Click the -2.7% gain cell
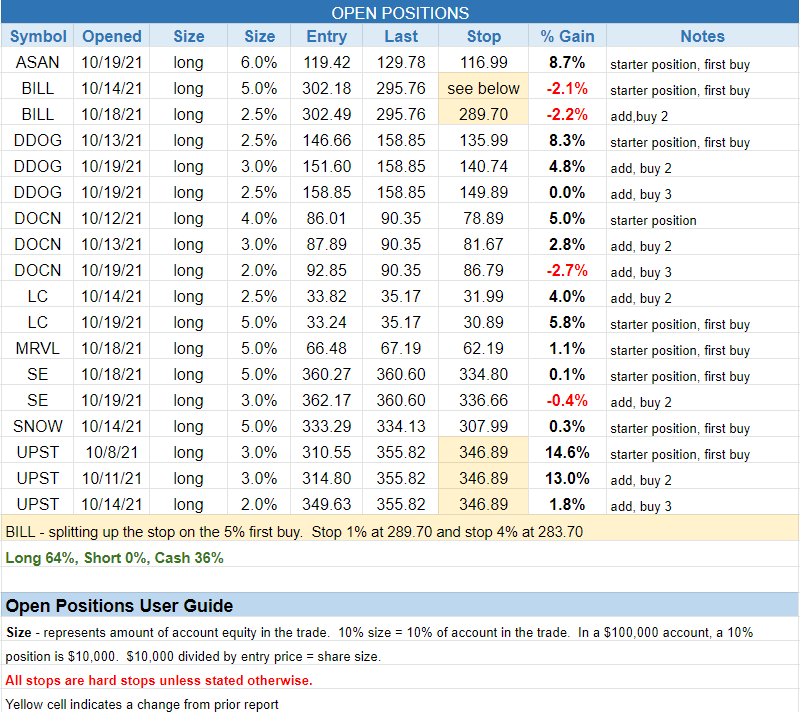The image size is (800, 712). pos(567,270)
